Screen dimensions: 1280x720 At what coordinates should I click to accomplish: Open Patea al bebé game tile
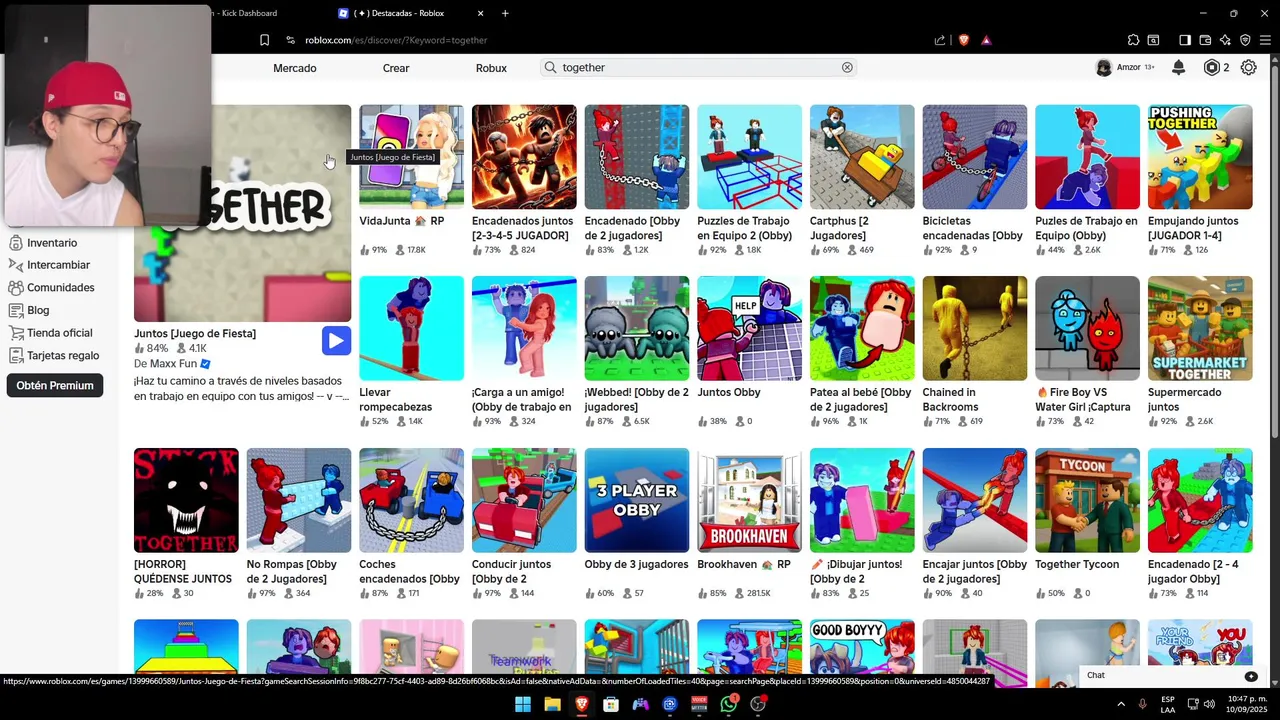pos(862,352)
